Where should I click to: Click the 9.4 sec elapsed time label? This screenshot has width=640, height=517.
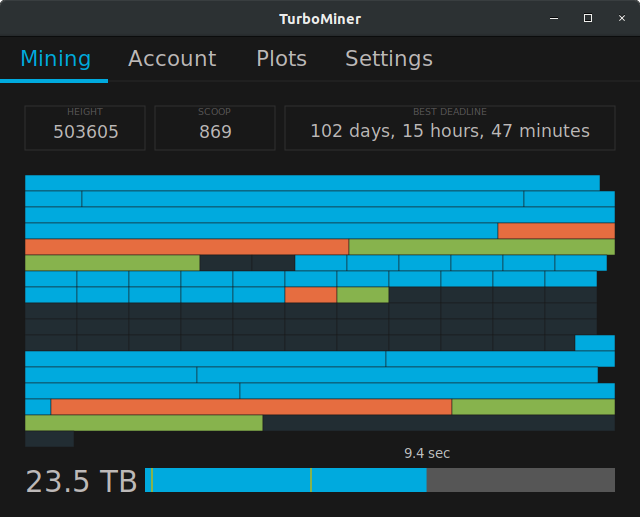coord(427,453)
